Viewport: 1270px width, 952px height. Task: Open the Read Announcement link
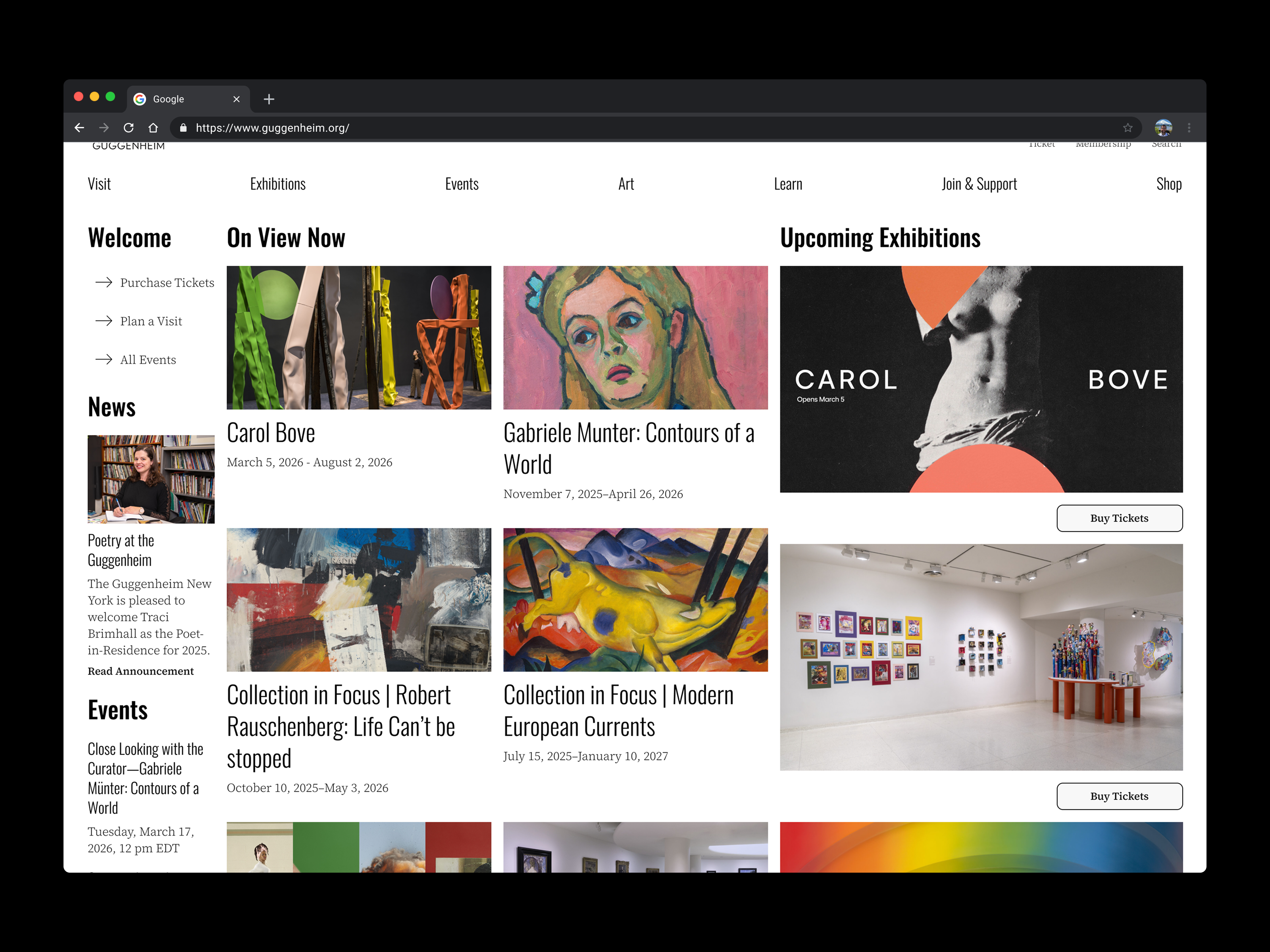coord(140,671)
